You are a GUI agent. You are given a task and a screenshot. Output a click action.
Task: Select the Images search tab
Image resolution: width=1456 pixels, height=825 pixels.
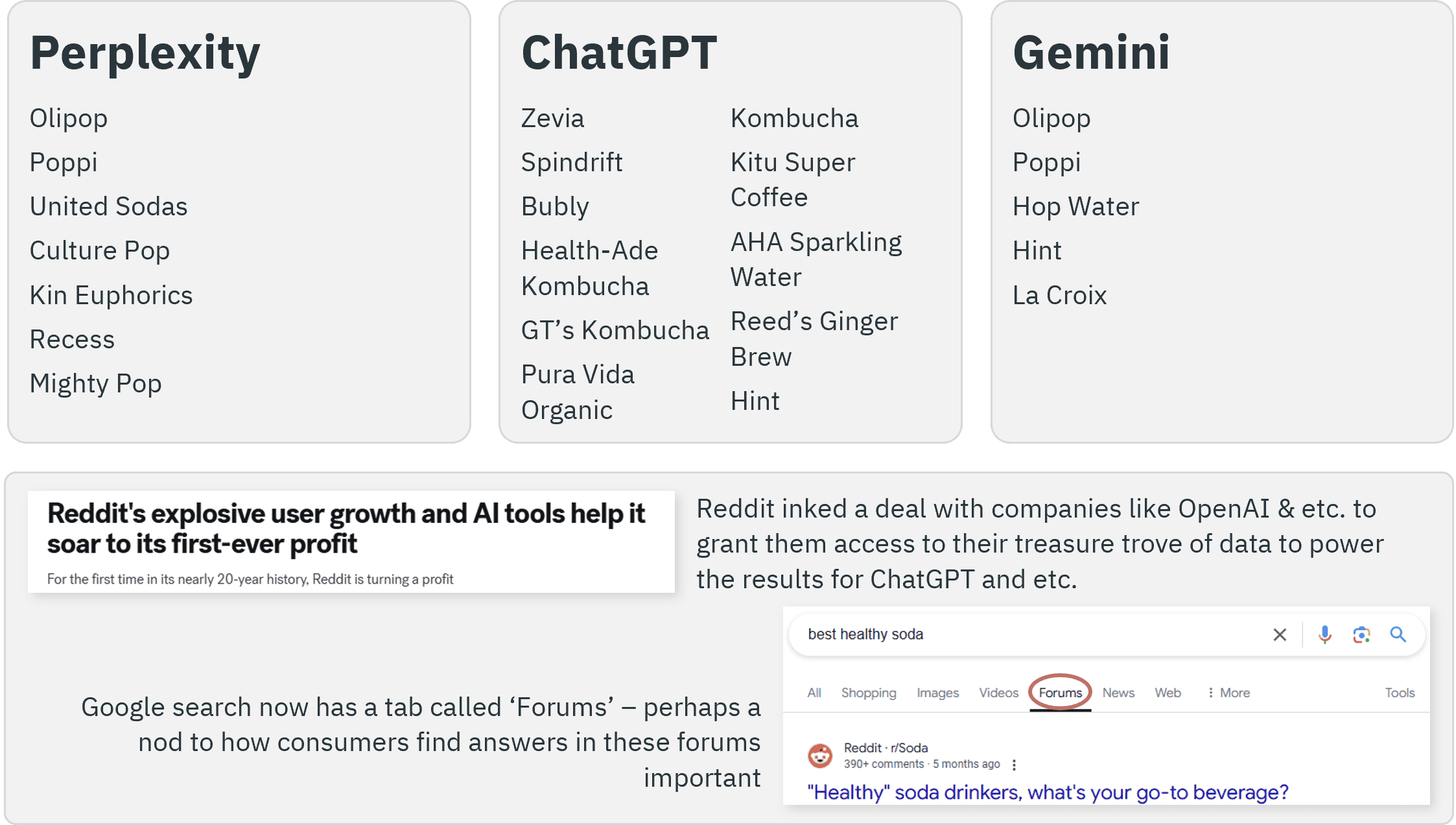937,693
